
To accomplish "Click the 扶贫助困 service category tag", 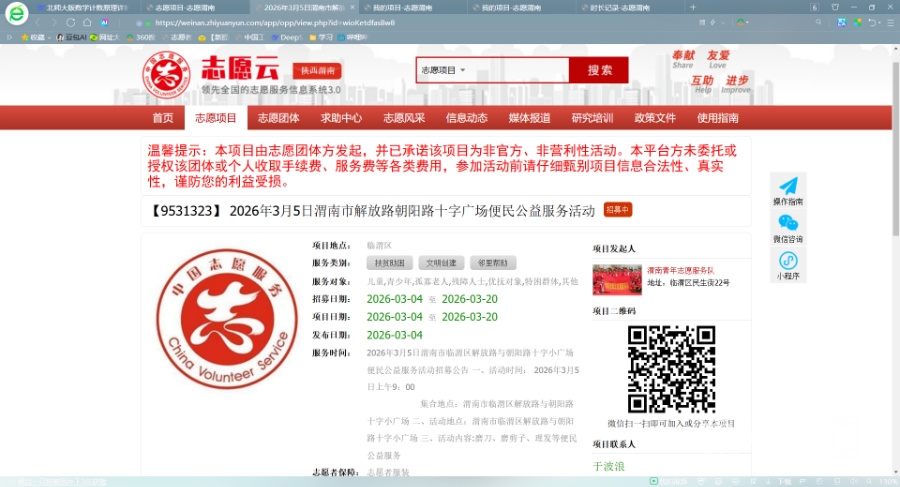I will pyautogui.click(x=389, y=263).
